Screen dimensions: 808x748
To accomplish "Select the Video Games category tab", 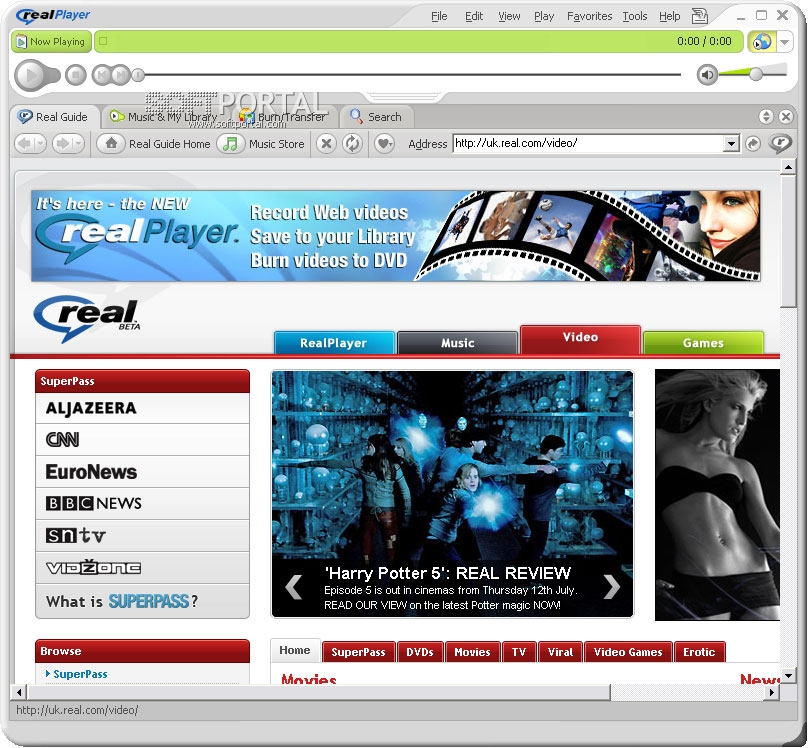I will point(628,652).
